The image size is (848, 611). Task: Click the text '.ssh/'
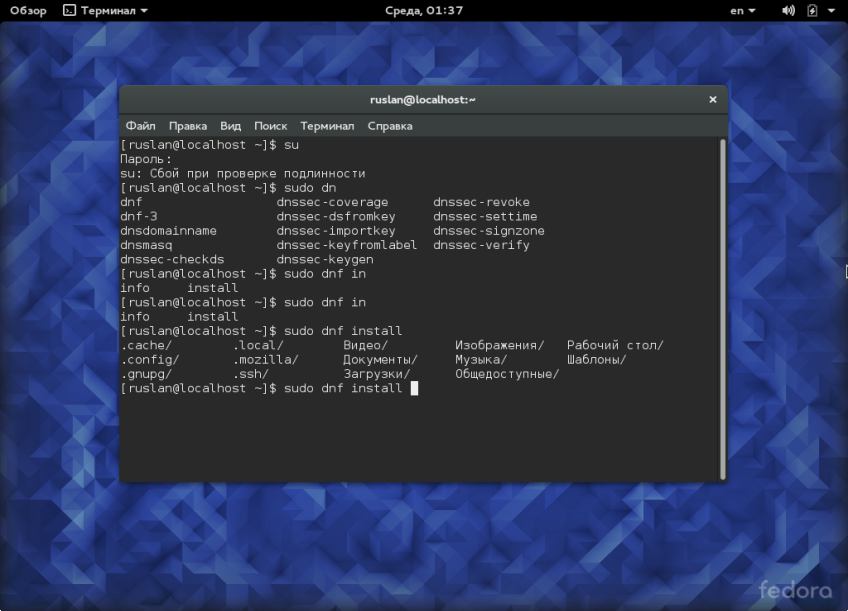(250, 374)
